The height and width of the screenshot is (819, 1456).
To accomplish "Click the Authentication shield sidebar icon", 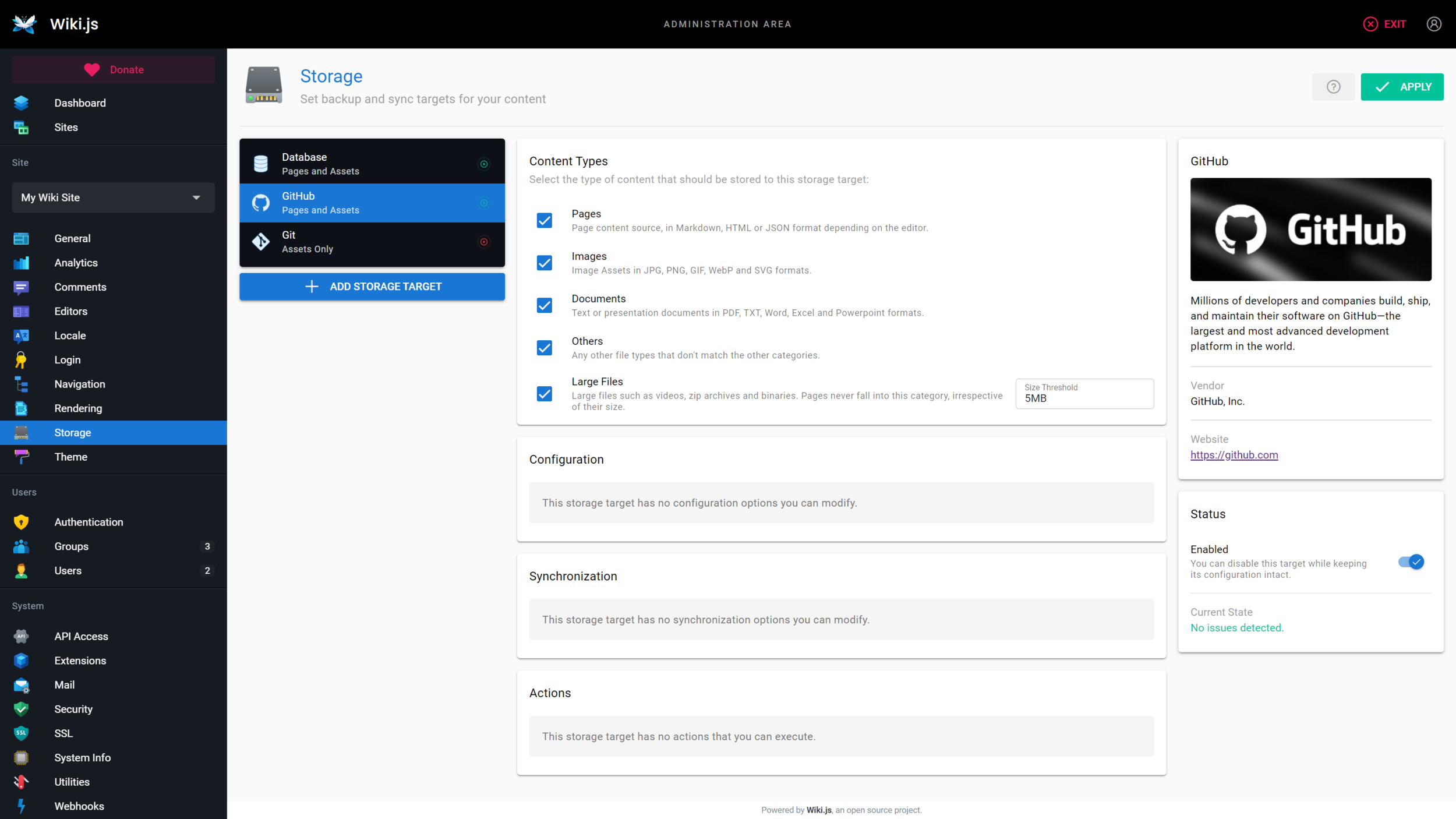I will (x=21, y=522).
